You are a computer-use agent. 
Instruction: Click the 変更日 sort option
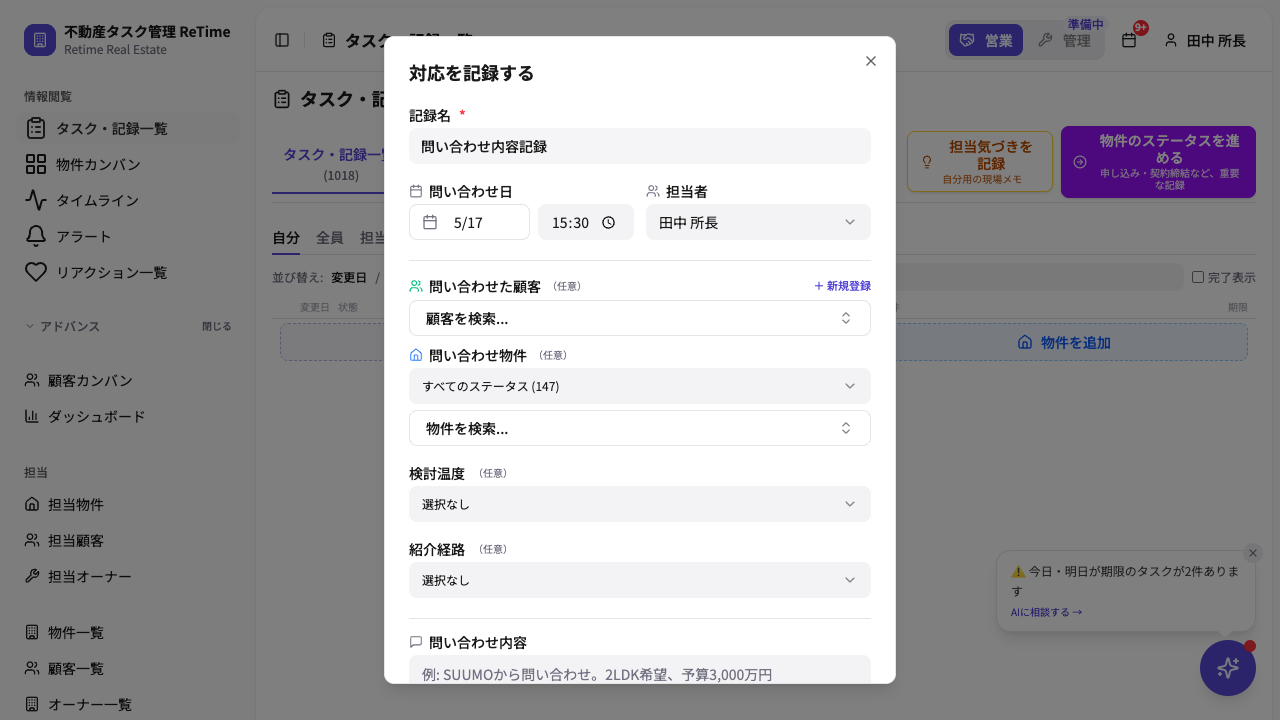pos(349,277)
